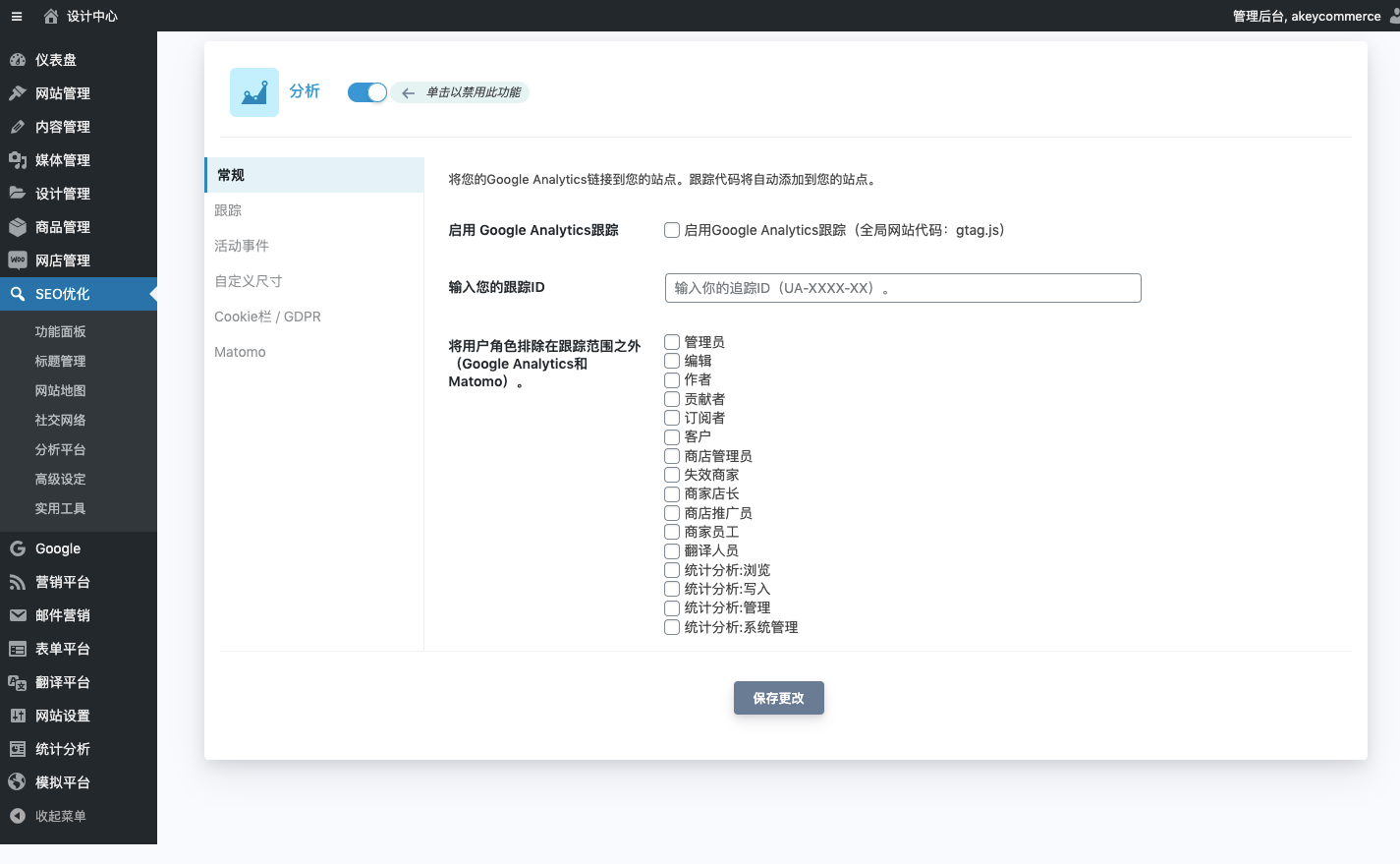The image size is (1400, 864).
Task: Click the 邮件营销 envelope icon
Action: [18, 615]
